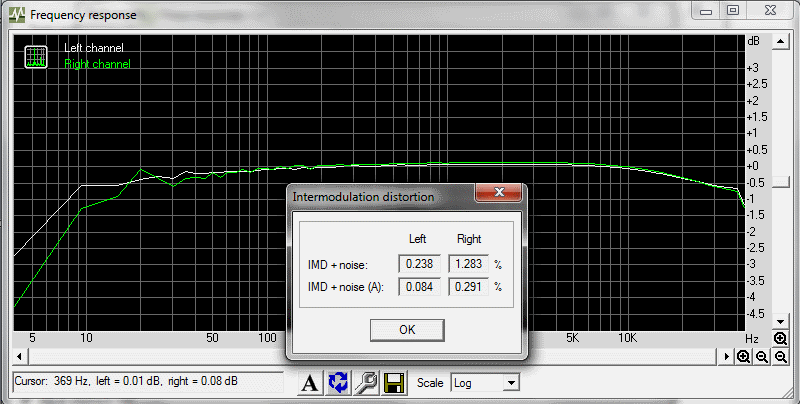This screenshot has height=404, width=800.
Task: Click the horizontal scrollbar right arrow
Action: pos(727,356)
